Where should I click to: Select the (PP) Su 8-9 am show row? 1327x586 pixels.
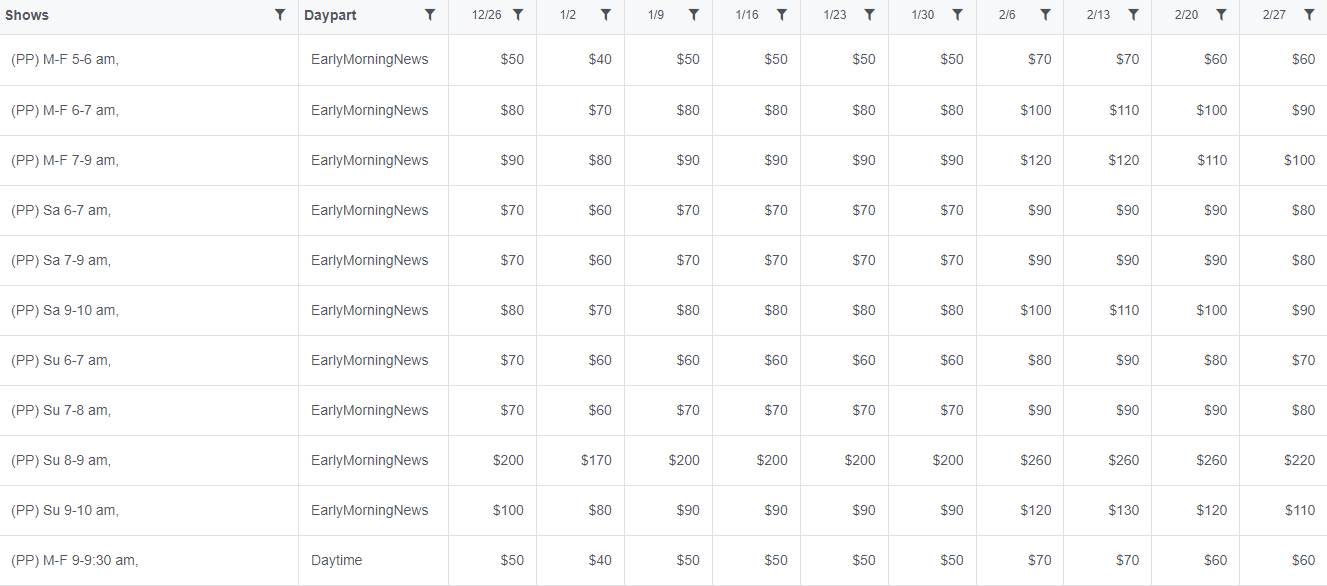tap(663, 460)
